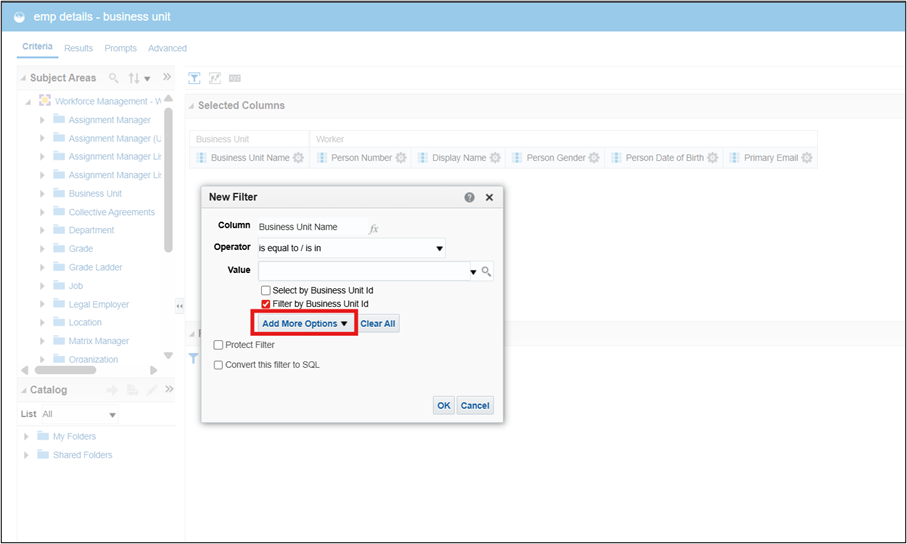Click inside the Value input field

(362, 271)
